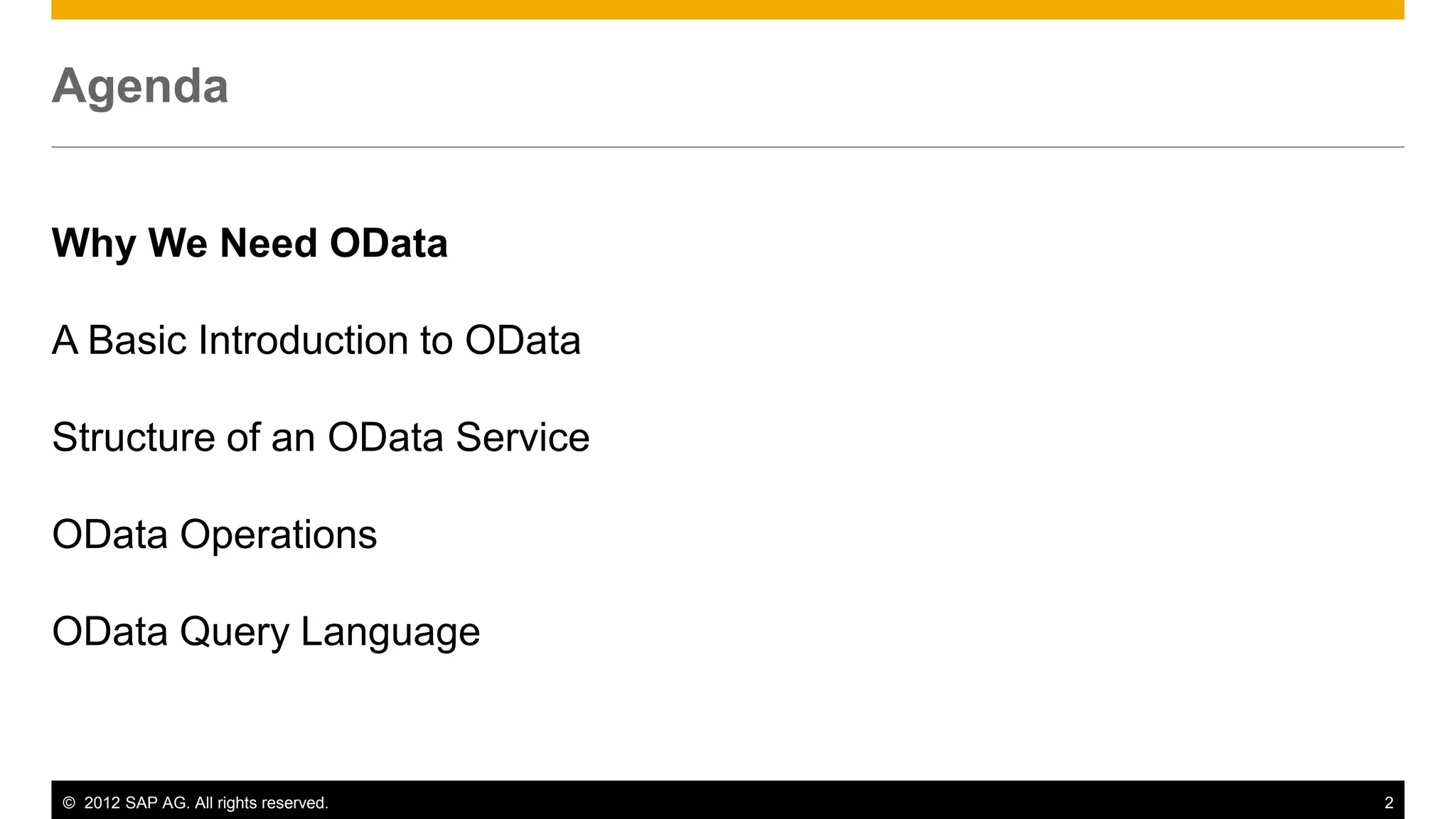Screen dimensions: 1456x819
Task: Click the Agenda slide title
Action: click(140, 87)
